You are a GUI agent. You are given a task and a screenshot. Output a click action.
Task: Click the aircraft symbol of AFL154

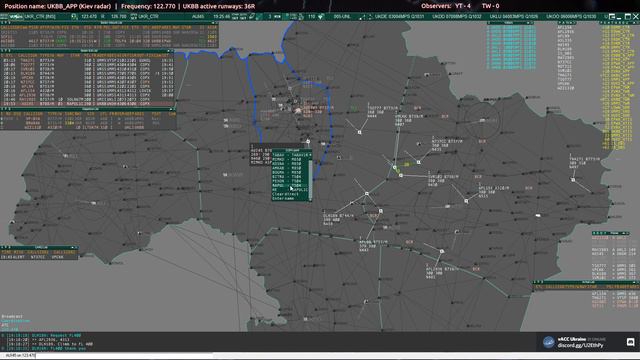[466, 201]
